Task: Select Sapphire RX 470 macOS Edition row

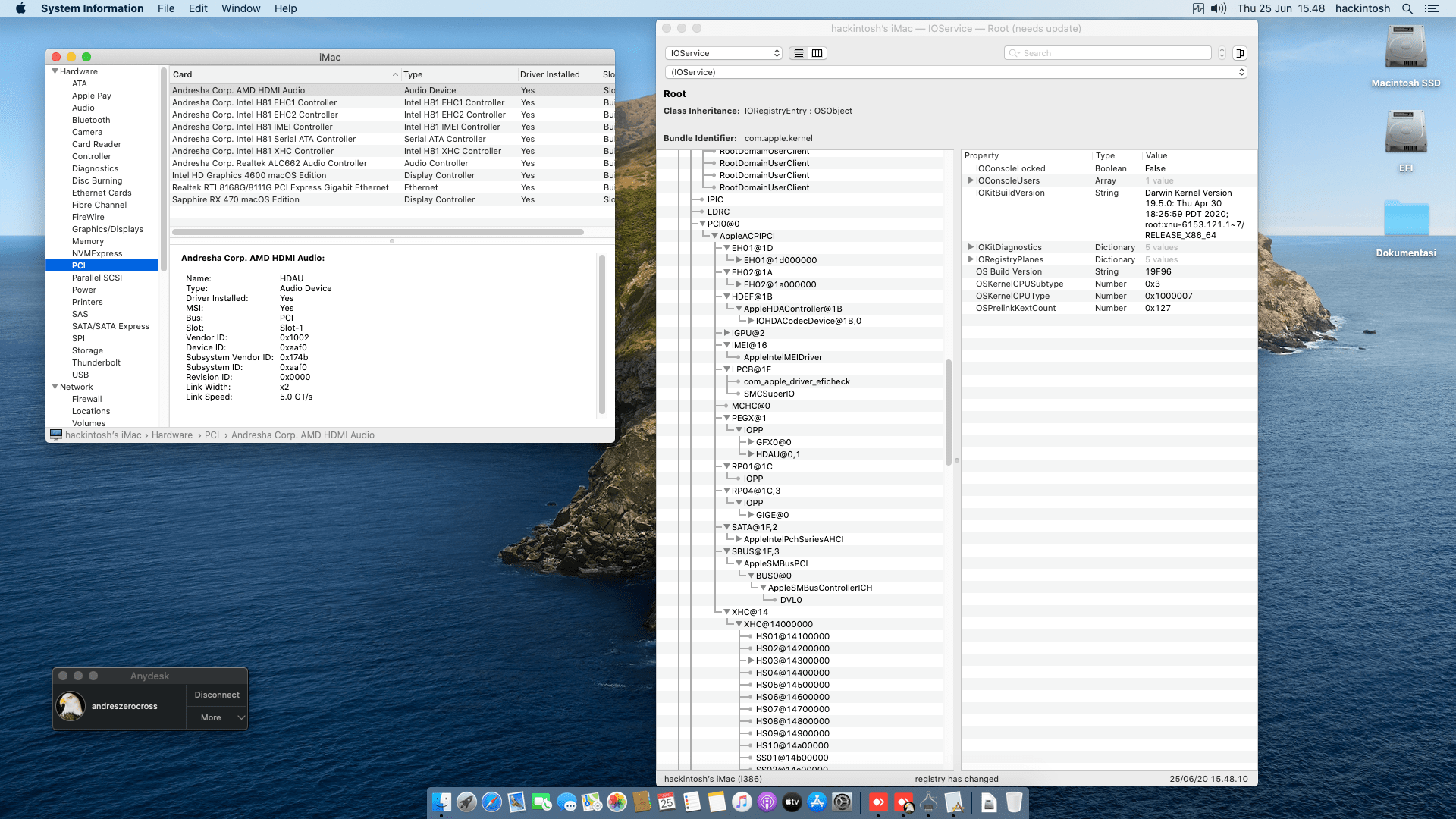Action: tap(392, 199)
